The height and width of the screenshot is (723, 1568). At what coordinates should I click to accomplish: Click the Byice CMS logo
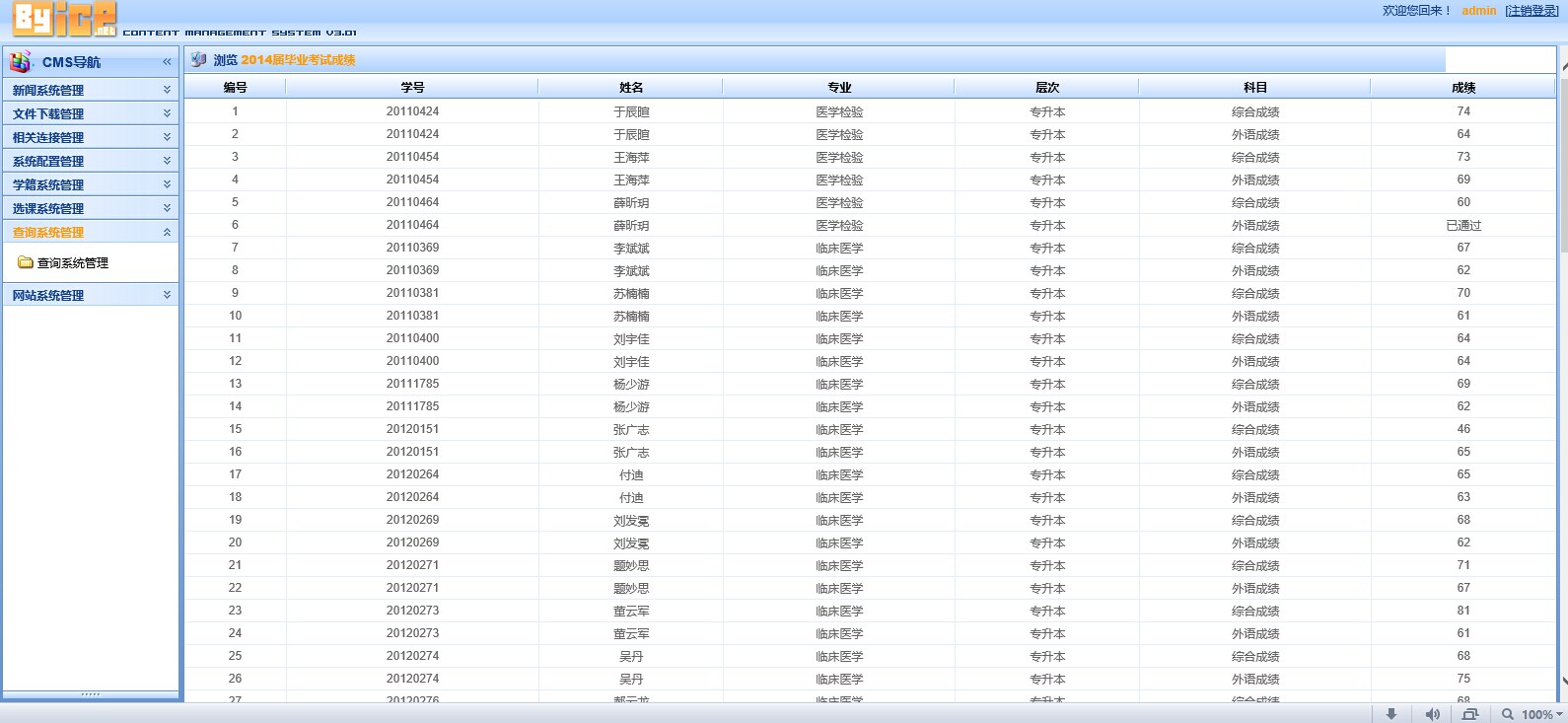click(65, 19)
